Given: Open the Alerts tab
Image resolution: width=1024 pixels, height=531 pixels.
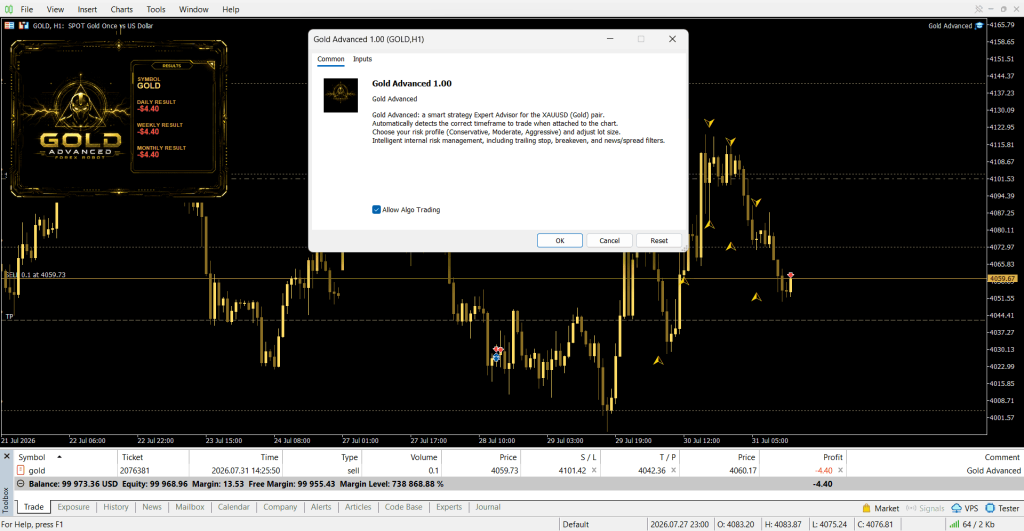Looking at the screenshot, I should tap(321, 507).
